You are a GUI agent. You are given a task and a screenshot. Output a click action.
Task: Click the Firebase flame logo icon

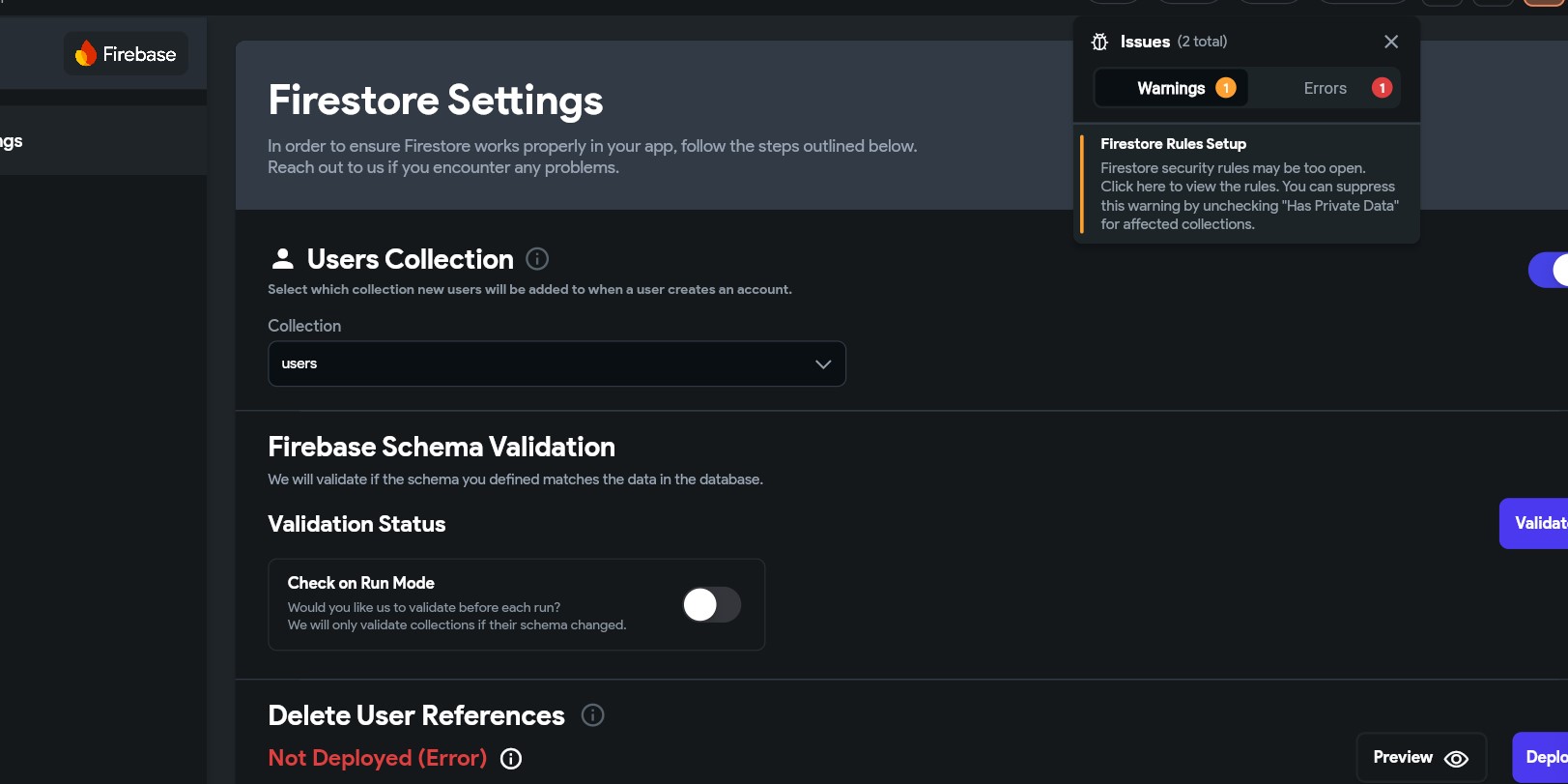point(86,53)
